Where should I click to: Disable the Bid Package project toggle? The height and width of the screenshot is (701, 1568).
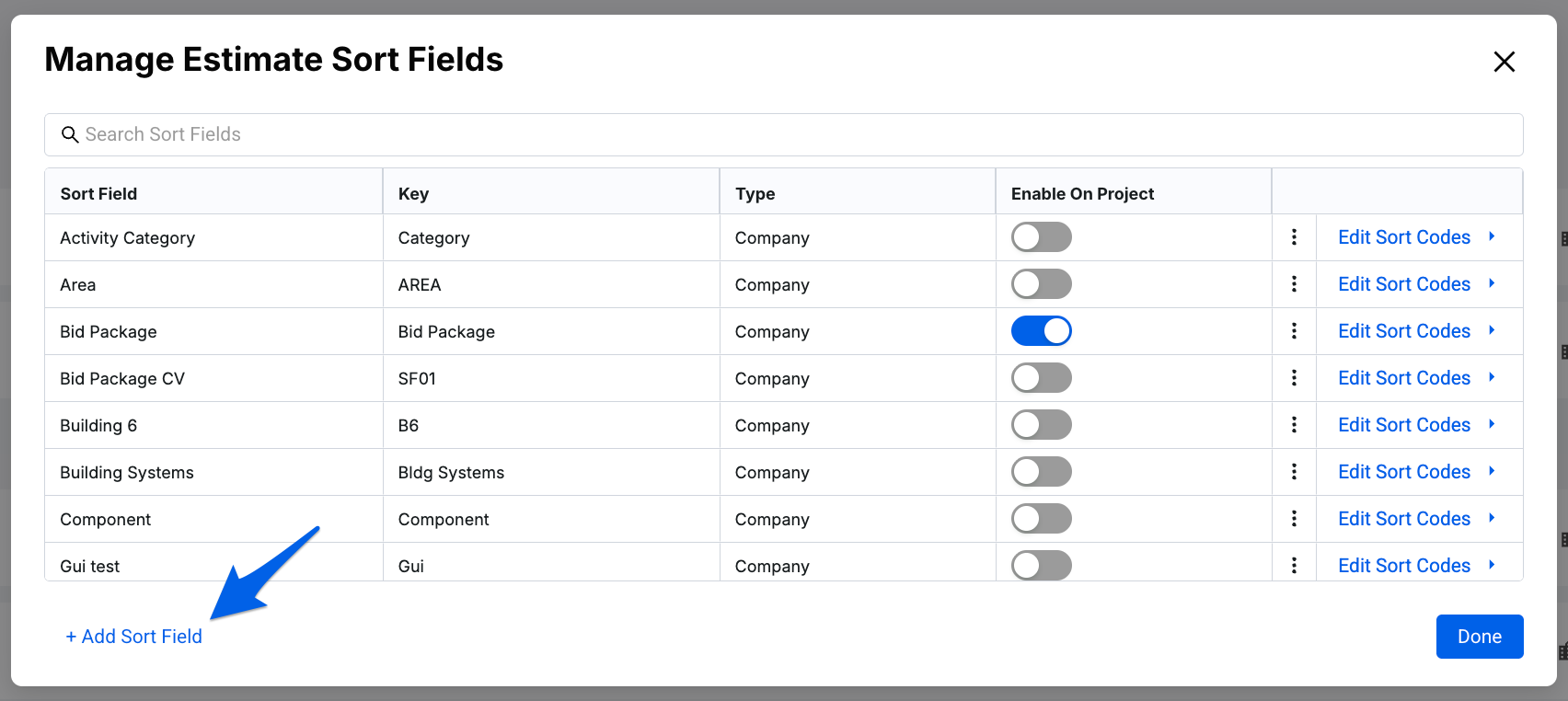click(1041, 331)
